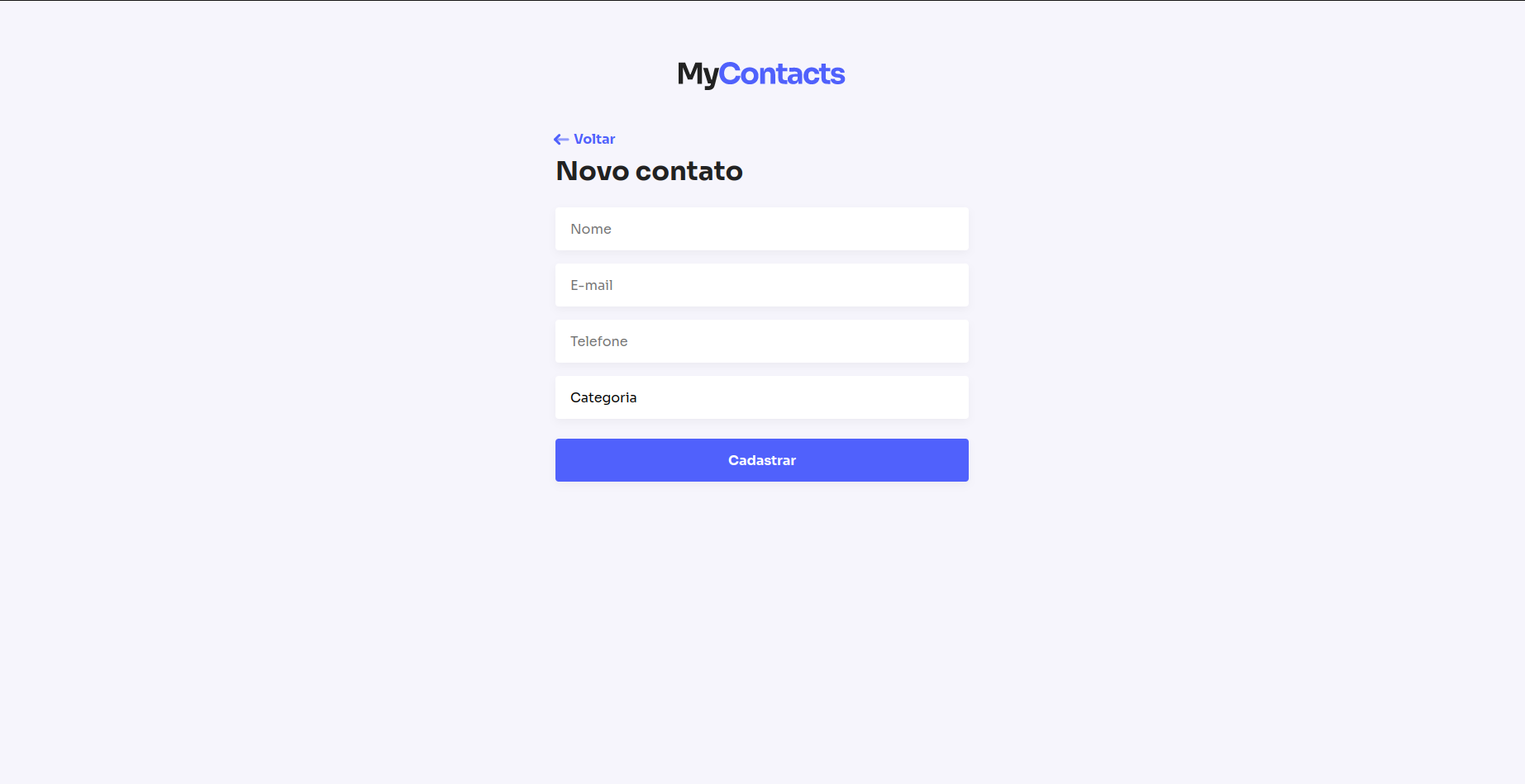
Task: Click empty page background below Cadastrar
Action: point(762,628)
